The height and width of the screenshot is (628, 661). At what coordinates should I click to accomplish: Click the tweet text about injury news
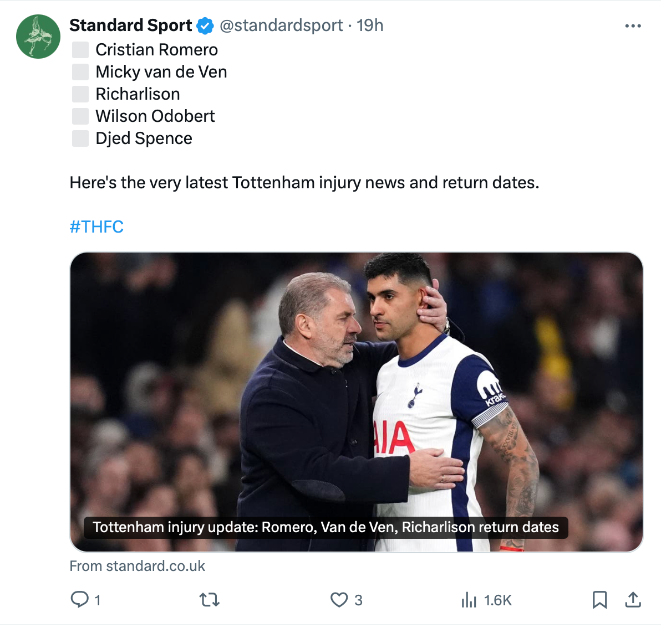pos(304,183)
